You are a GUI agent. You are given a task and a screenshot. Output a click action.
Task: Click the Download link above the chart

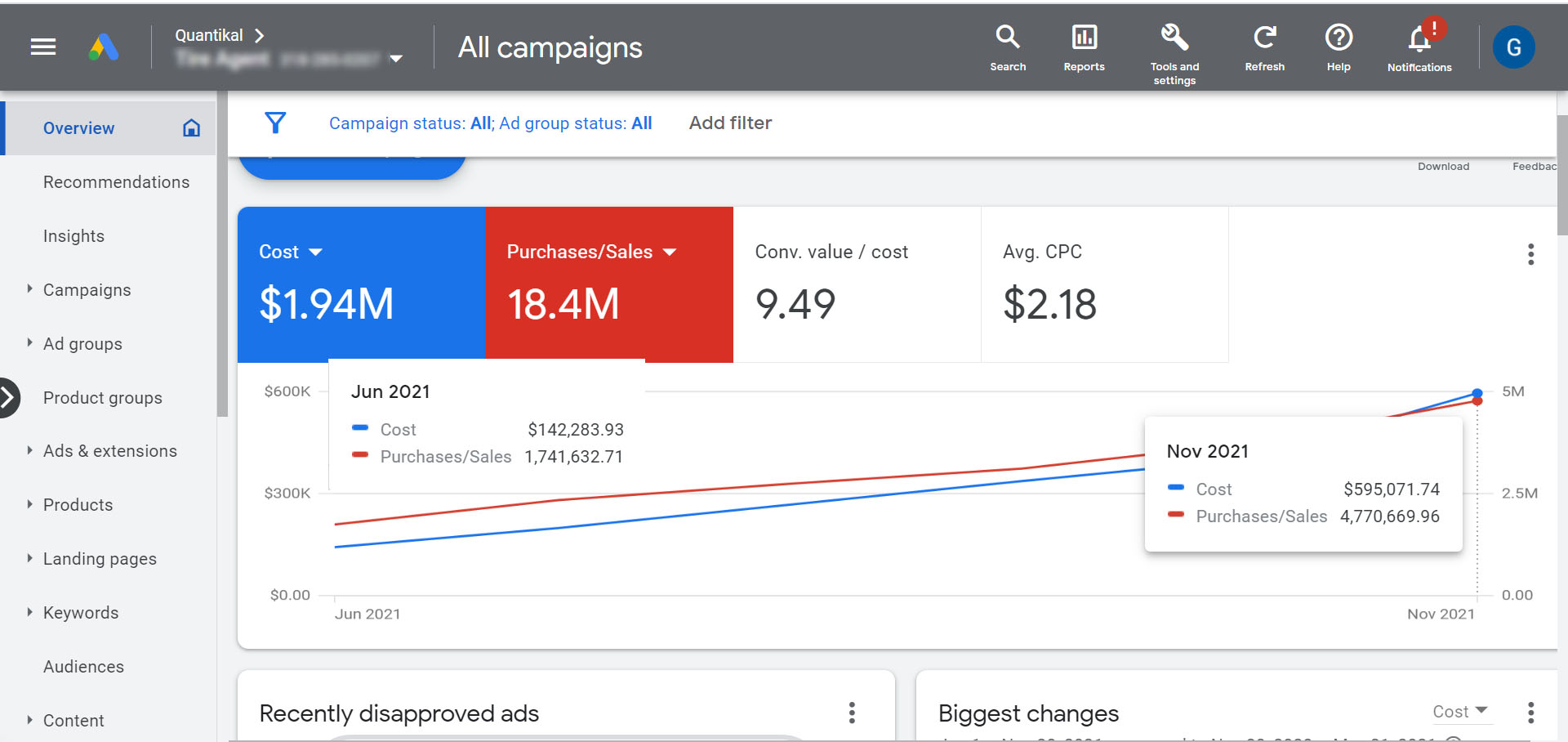coord(1443,166)
